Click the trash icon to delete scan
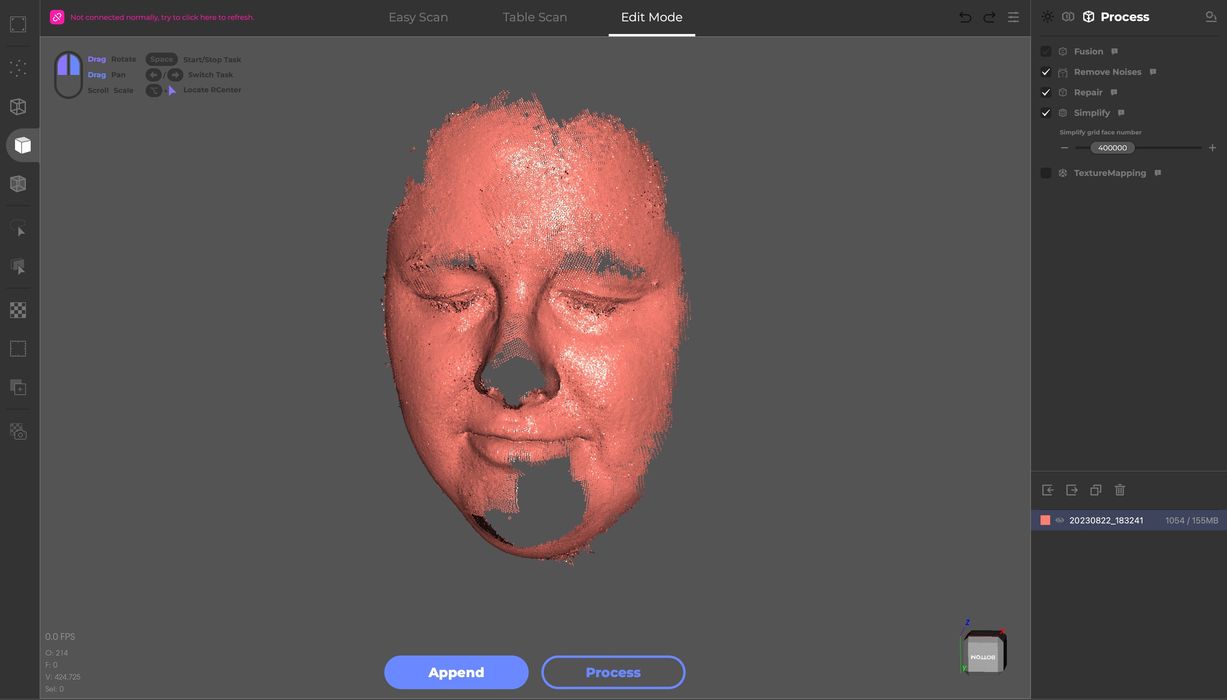Viewport: 1227px width, 700px height. 1120,490
